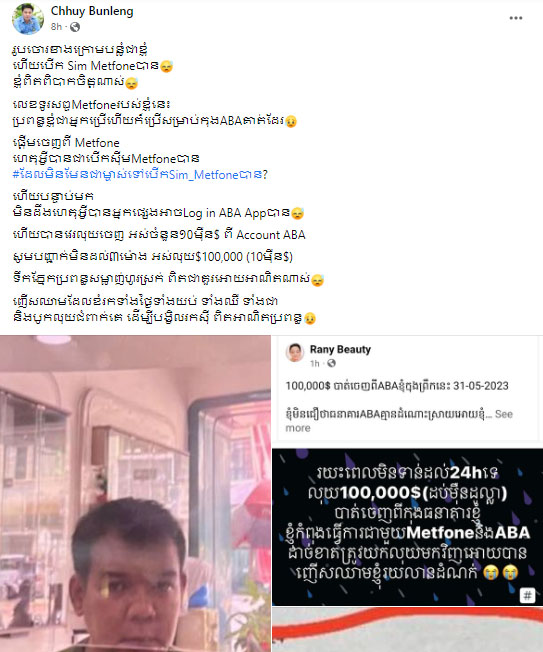Open the Rany Beauty name link
This screenshot has height=652, width=543.
click(340, 349)
